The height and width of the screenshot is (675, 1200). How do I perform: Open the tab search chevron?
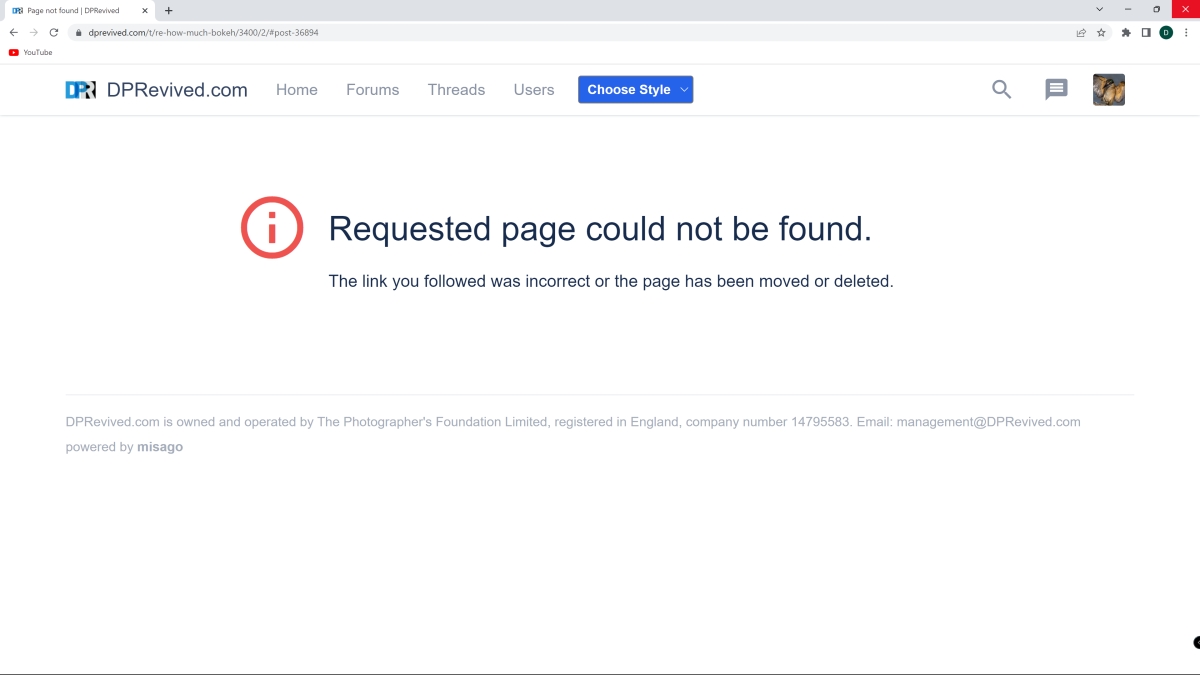point(1099,9)
